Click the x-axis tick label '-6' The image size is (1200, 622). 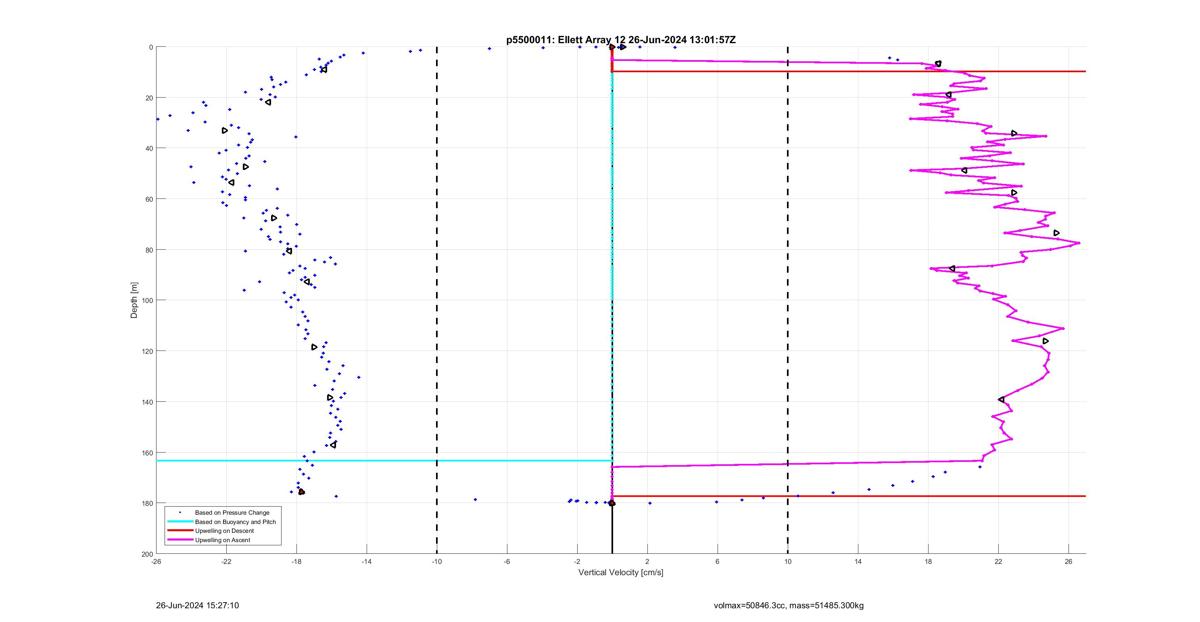(x=507, y=562)
